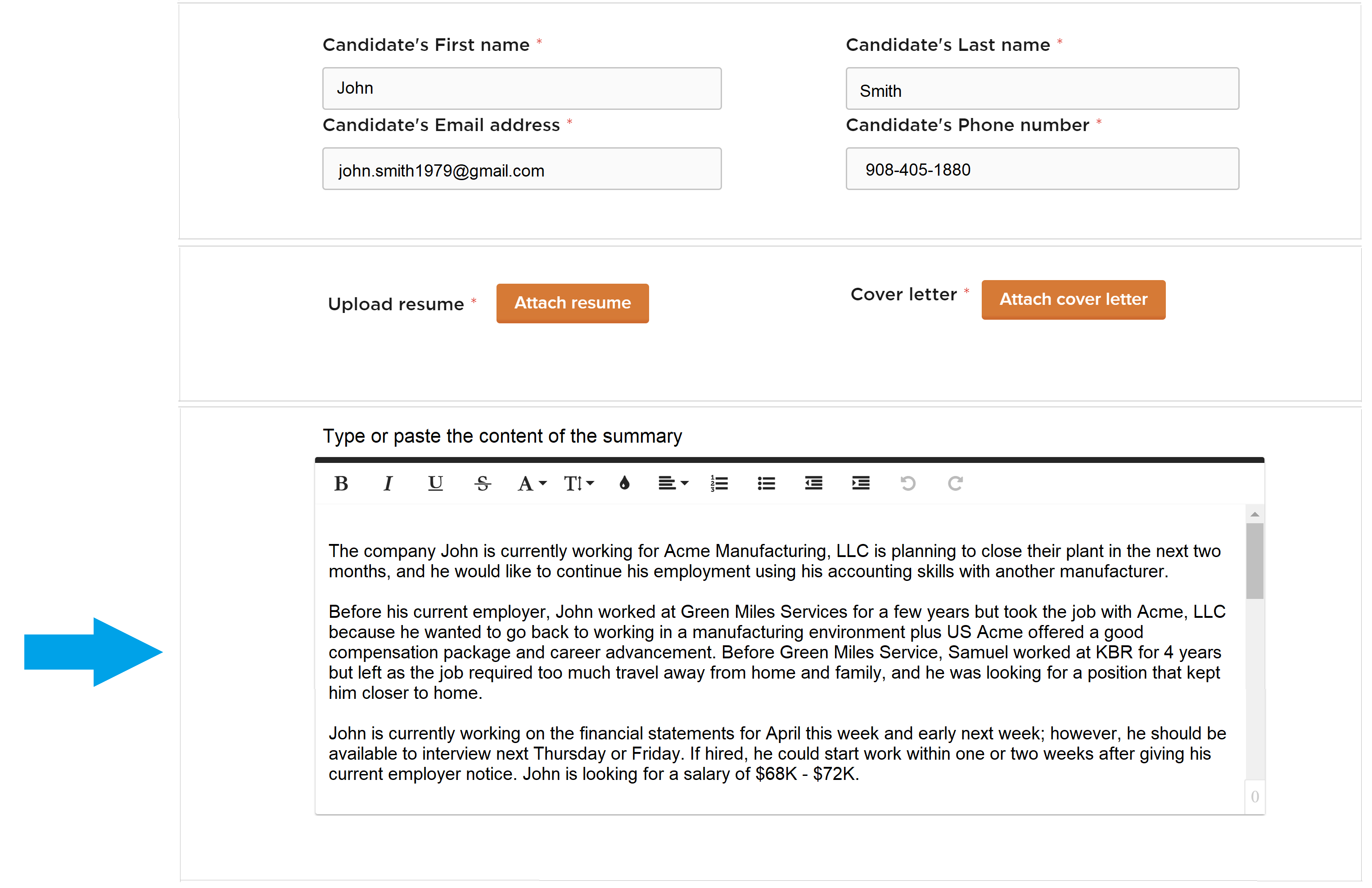Undo the last edit in editor
This screenshot has width=1372, height=888.
tap(907, 483)
